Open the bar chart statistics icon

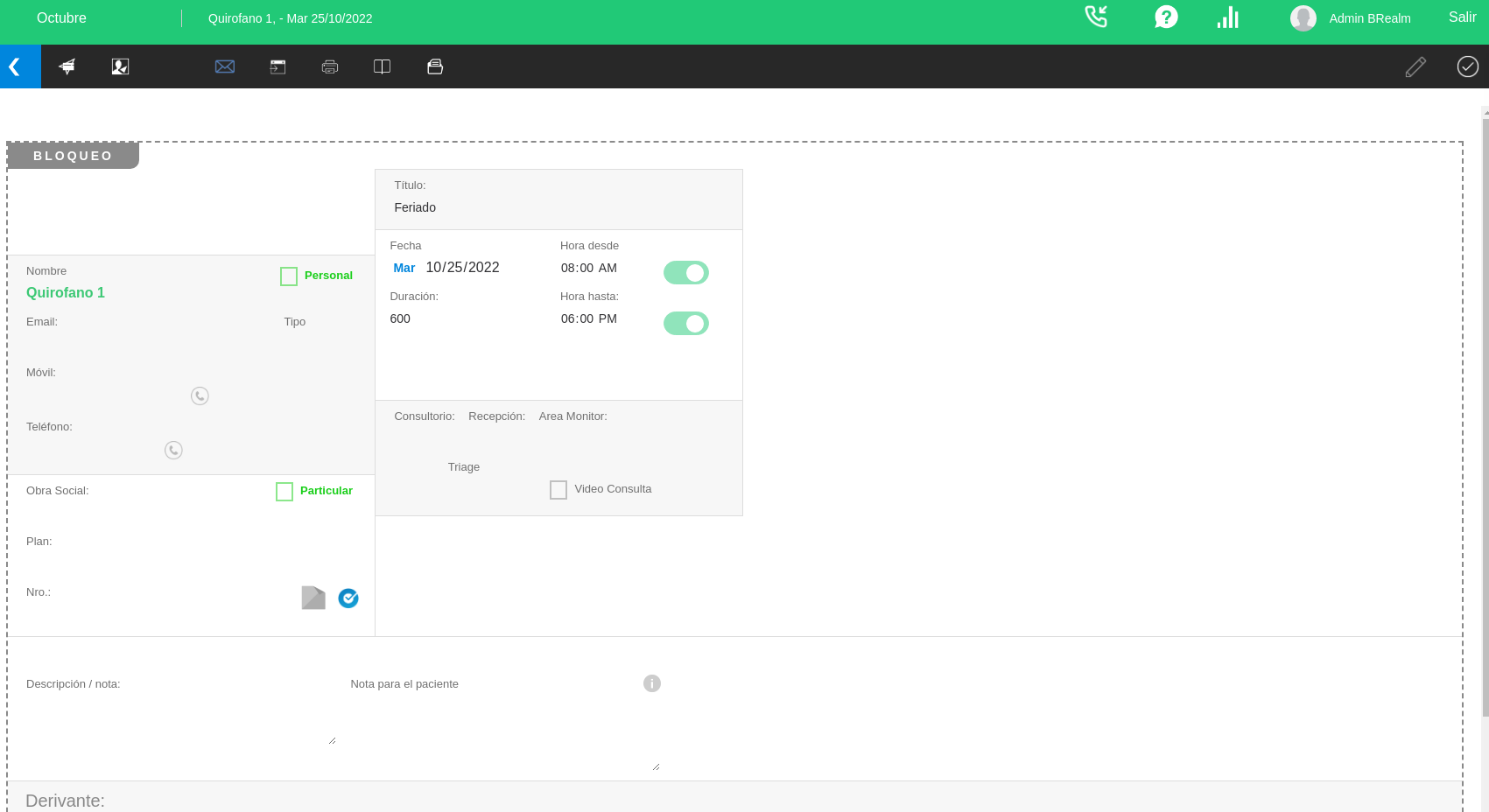[x=1228, y=17]
